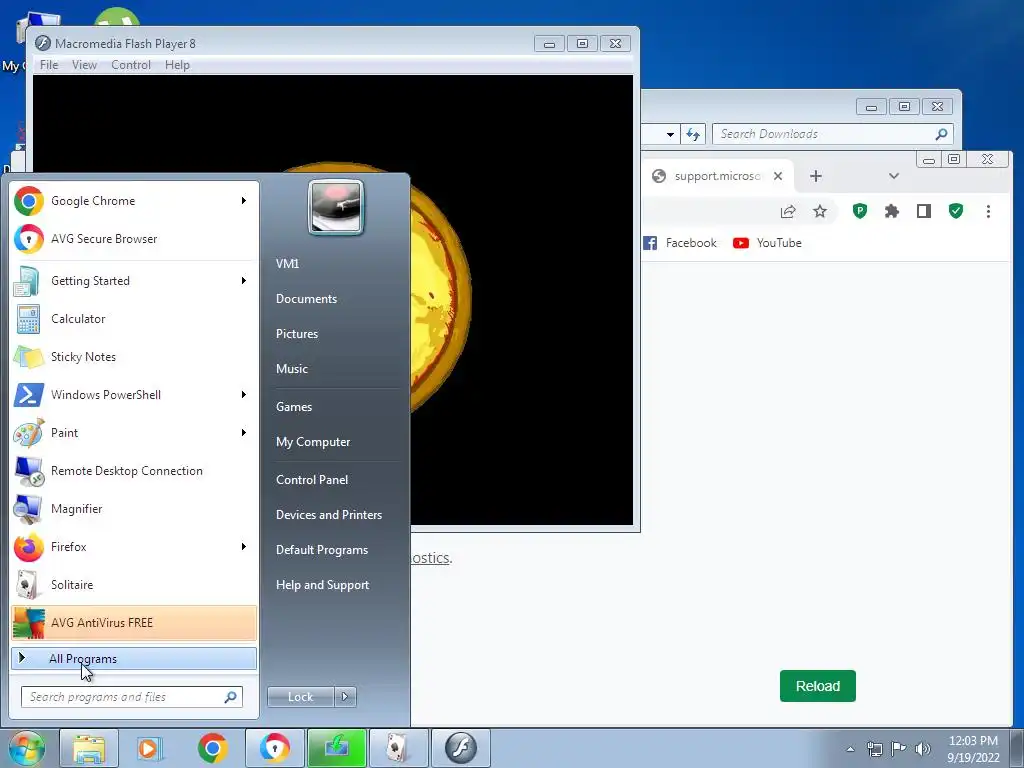Click the green P shield extension
The image size is (1024, 768).
pyautogui.click(x=860, y=211)
